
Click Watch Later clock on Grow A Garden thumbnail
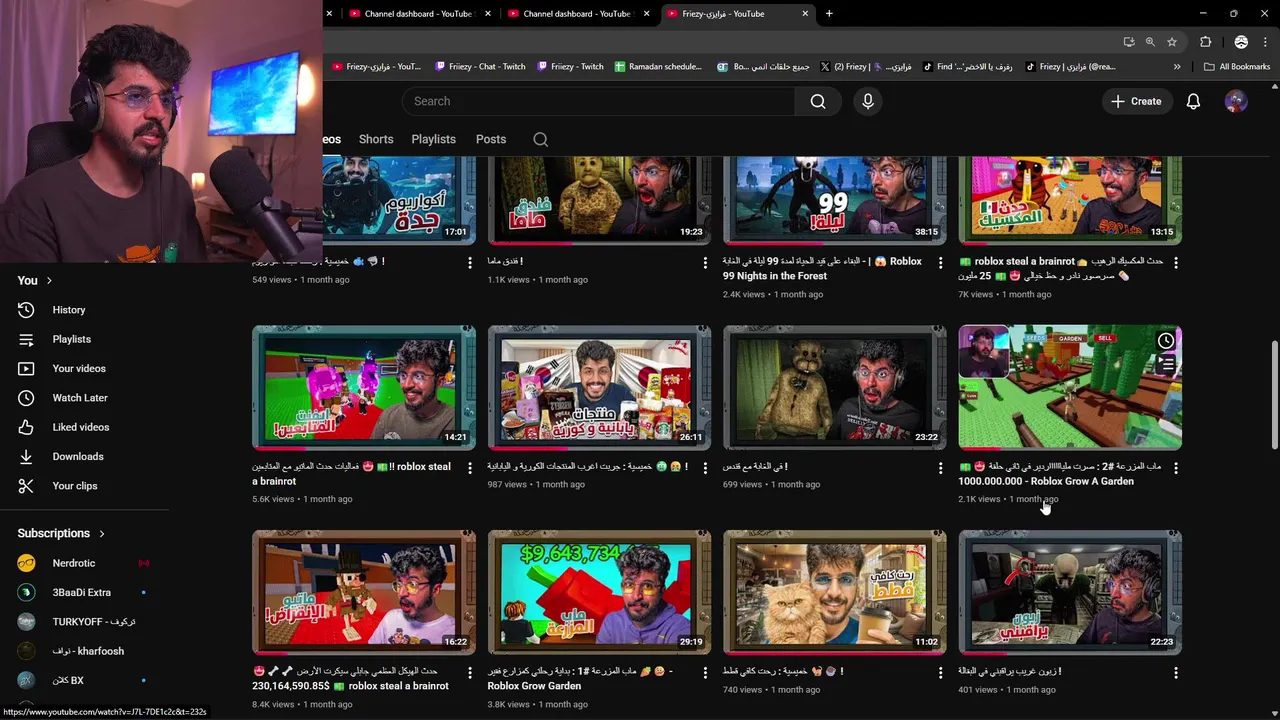1166,341
